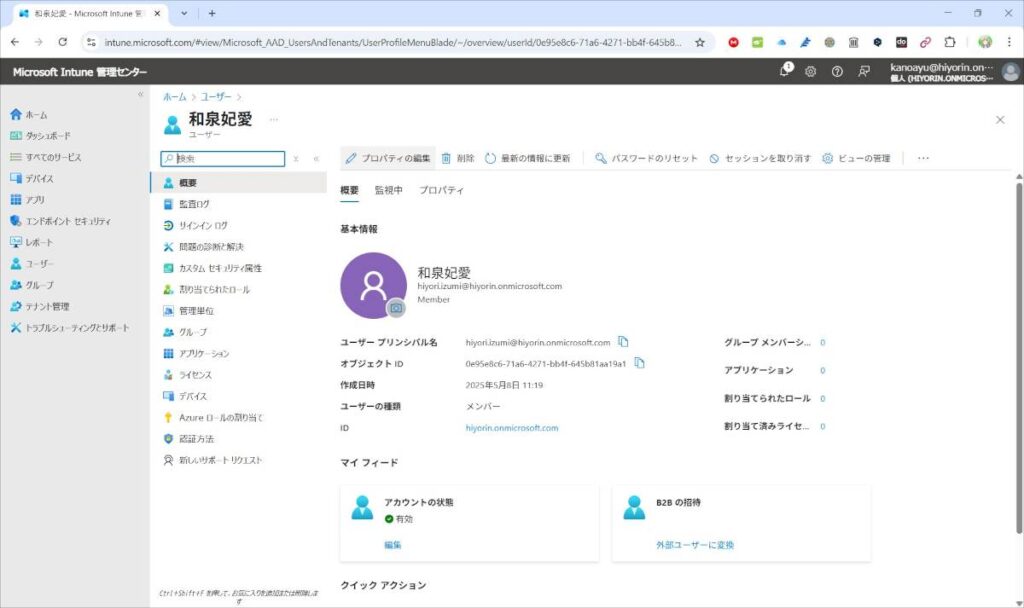
Task: Open すべてのサービス in the left navigation
Action: pos(46,157)
